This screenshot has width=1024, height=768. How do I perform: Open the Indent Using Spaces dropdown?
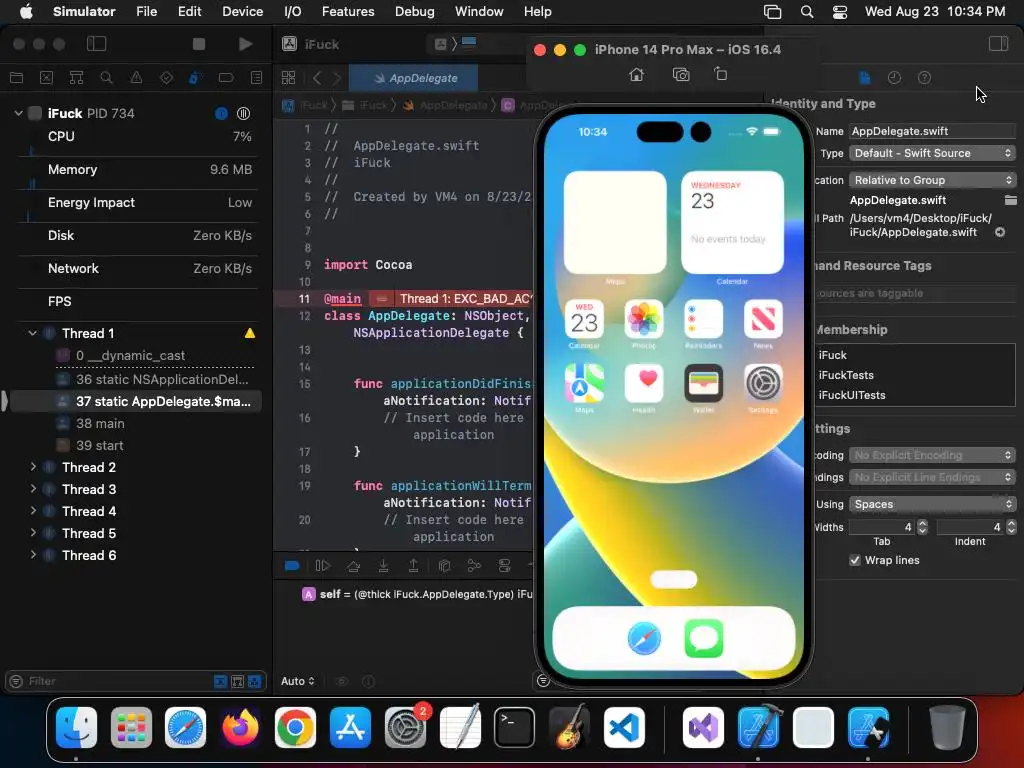click(932, 504)
